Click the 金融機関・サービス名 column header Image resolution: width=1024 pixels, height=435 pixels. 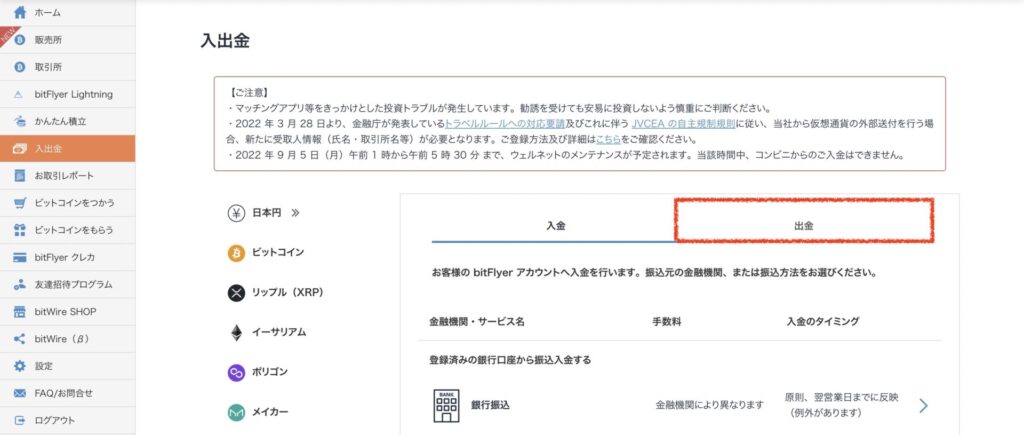point(477,322)
